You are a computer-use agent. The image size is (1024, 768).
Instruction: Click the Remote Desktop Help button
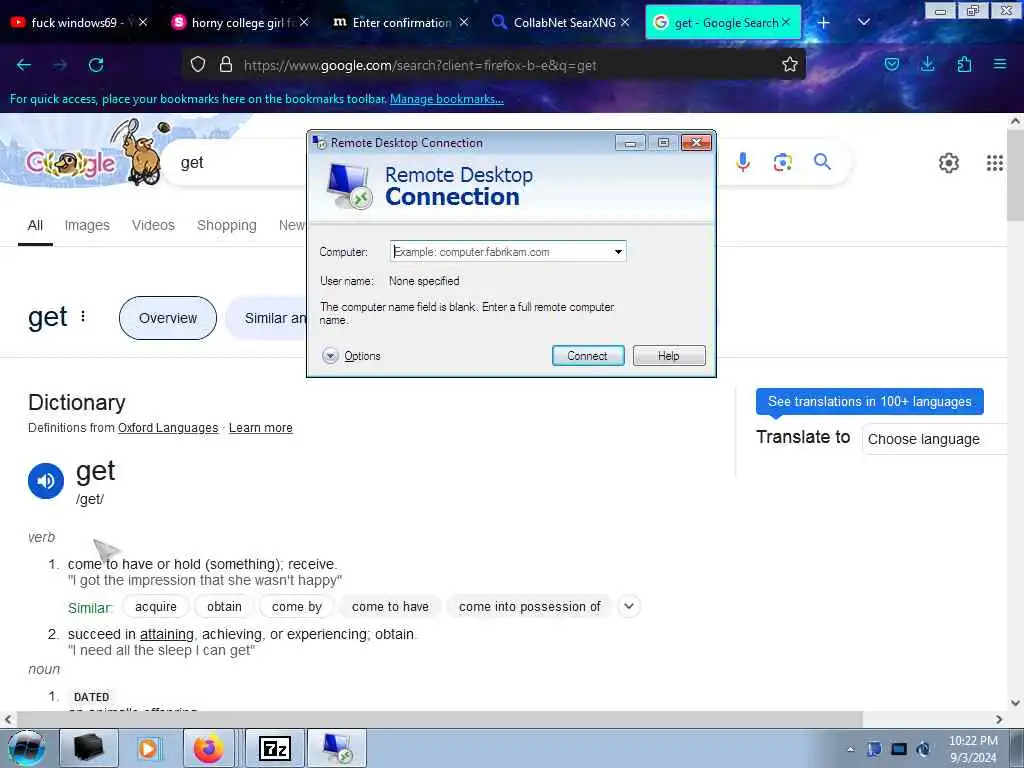pyautogui.click(x=669, y=356)
